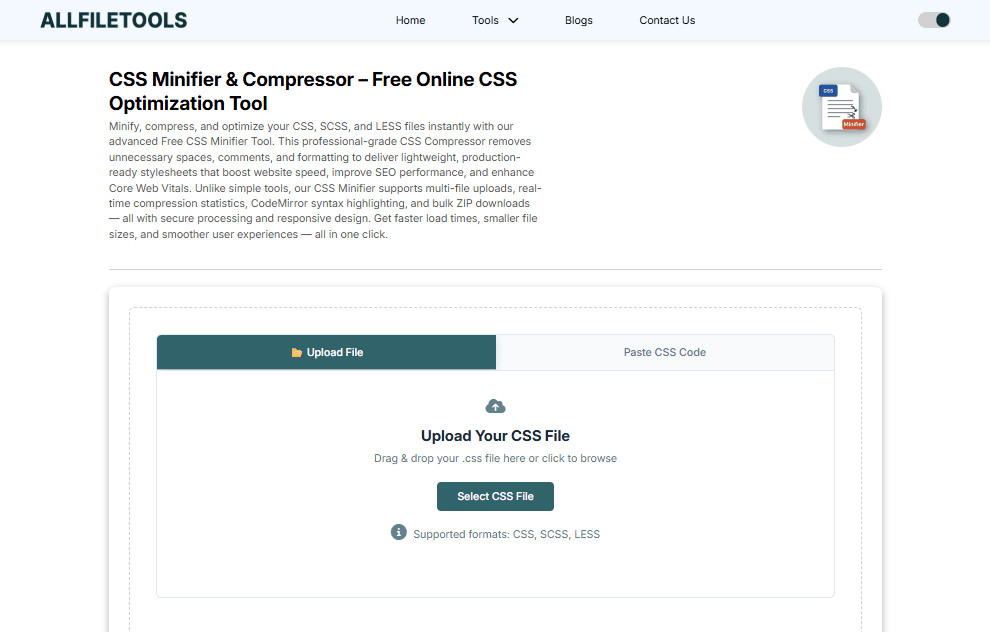The height and width of the screenshot is (632, 990).
Task: Open the Tools menu
Action: pos(486,20)
